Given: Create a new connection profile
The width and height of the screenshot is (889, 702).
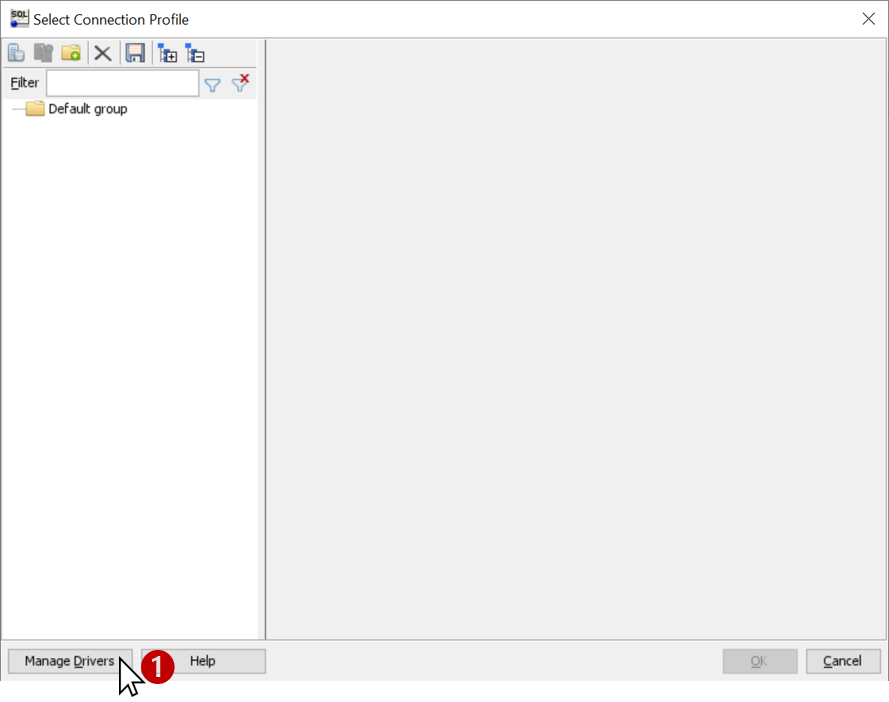Looking at the screenshot, I should tap(16, 53).
